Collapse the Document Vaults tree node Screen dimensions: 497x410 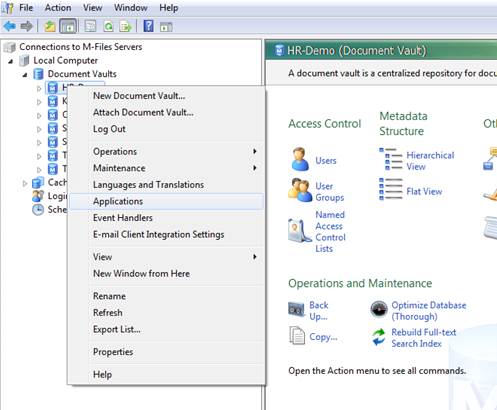click(25, 75)
